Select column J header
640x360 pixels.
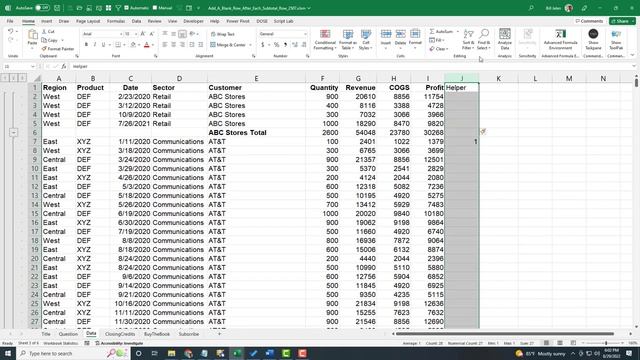click(462, 78)
